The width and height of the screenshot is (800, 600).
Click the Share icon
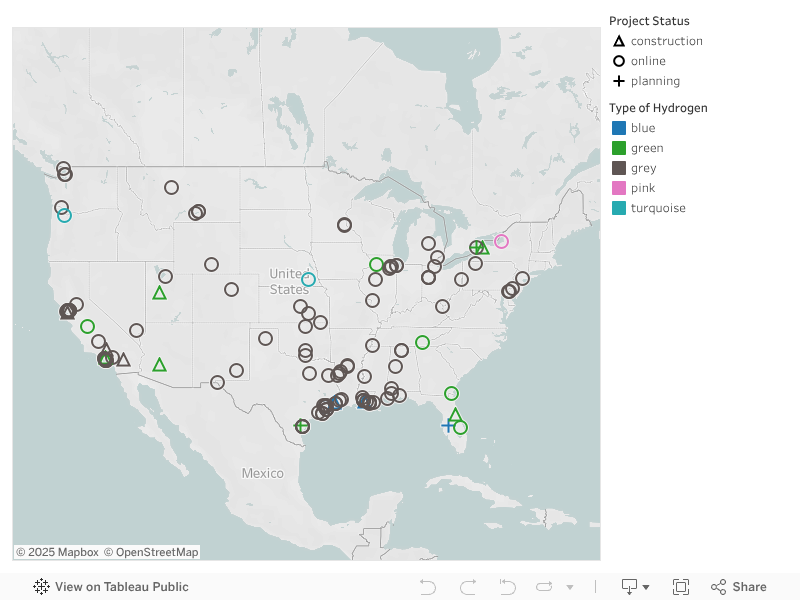(718, 587)
